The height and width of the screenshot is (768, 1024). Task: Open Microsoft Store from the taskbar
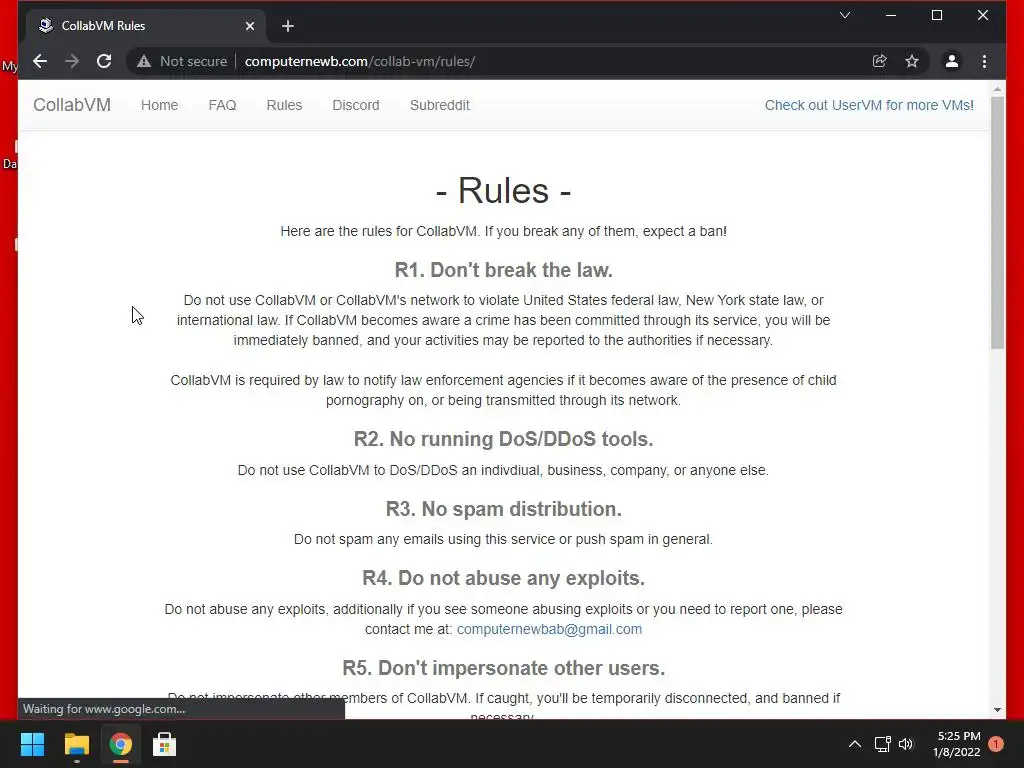pos(164,744)
